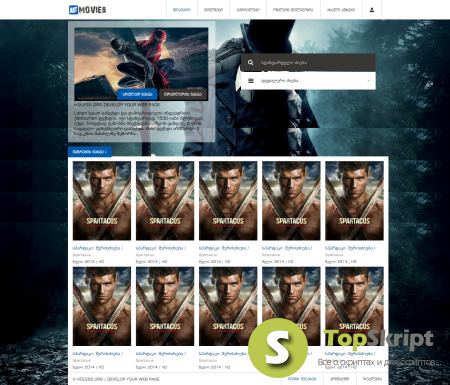Click the dark gray button on the Spider-Man banner

click(x=183, y=94)
